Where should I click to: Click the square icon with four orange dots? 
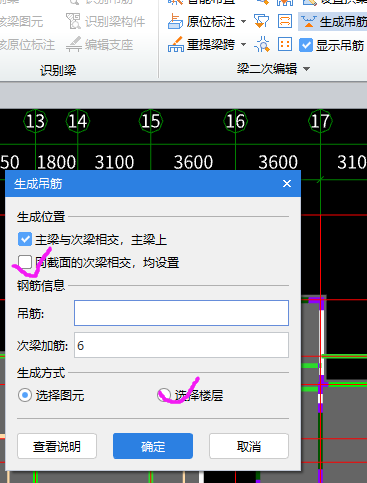(x=285, y=44)
